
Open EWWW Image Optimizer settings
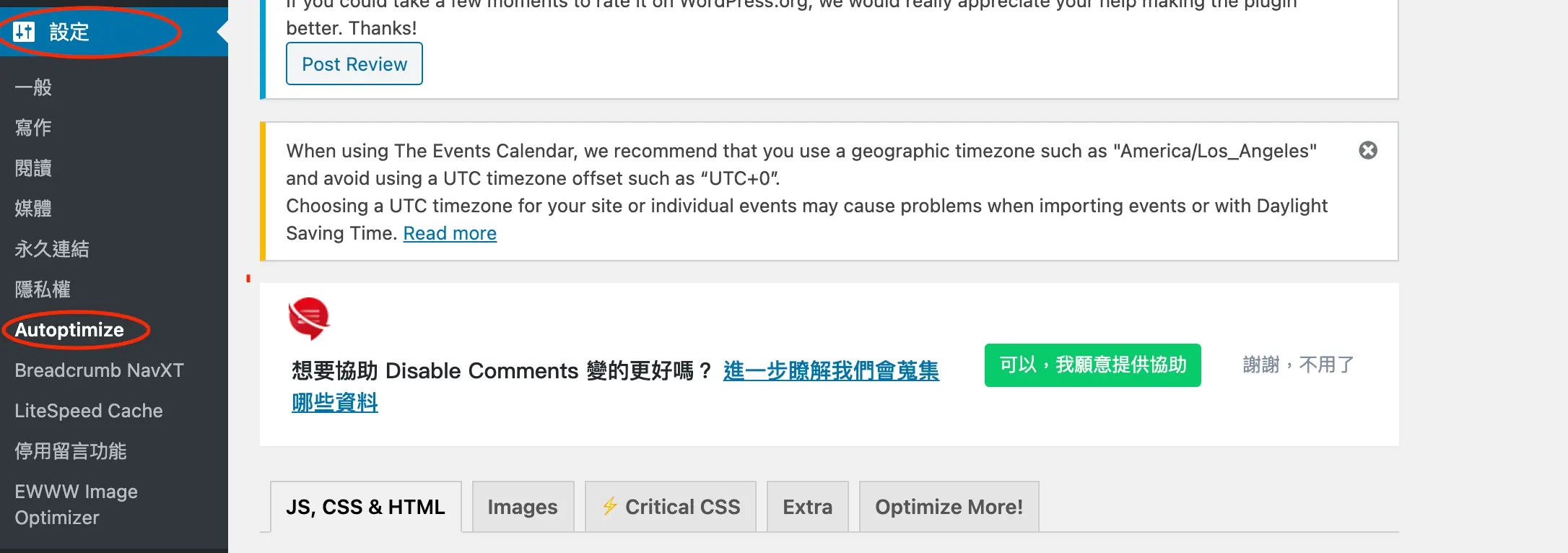point(76,505)
